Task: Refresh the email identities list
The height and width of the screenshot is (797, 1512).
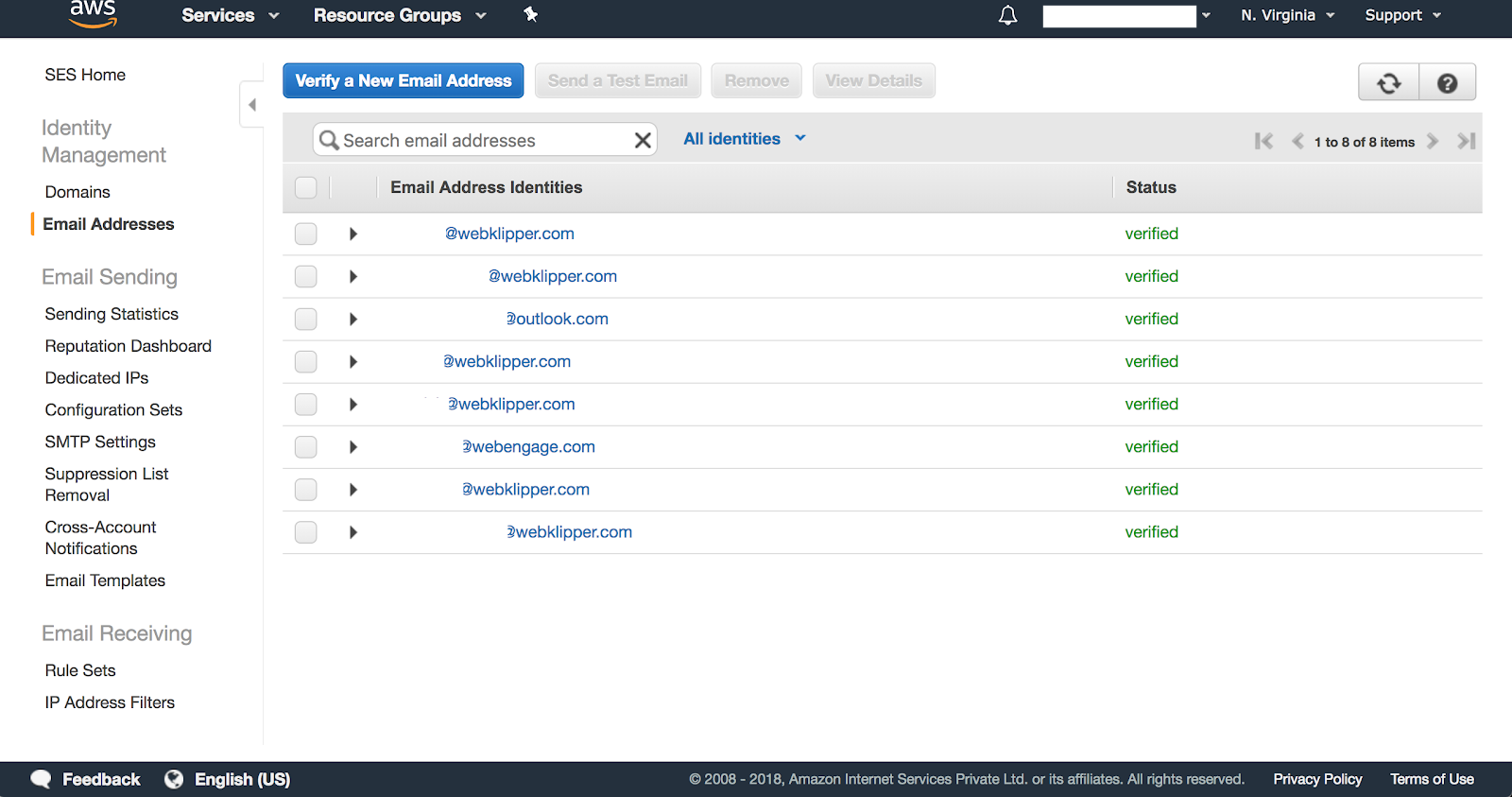Action: [x=1388, y=83]
